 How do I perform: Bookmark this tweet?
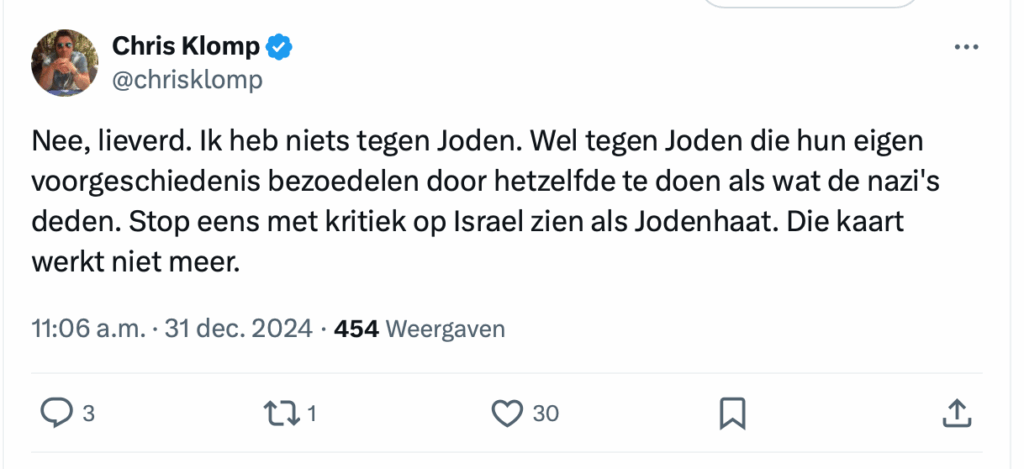(x=732, y=412)
